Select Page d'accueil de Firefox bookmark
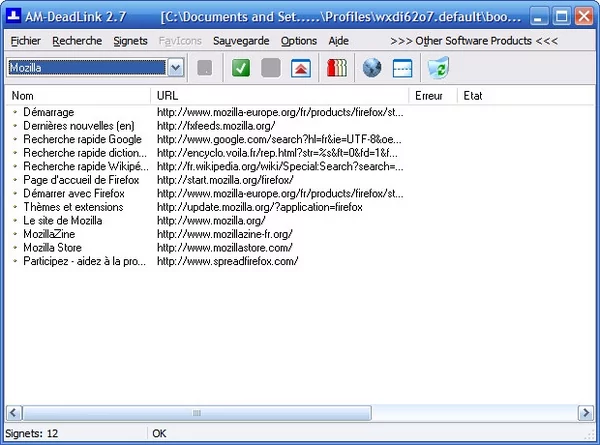The image size is (600, 445). click(81, 180)
